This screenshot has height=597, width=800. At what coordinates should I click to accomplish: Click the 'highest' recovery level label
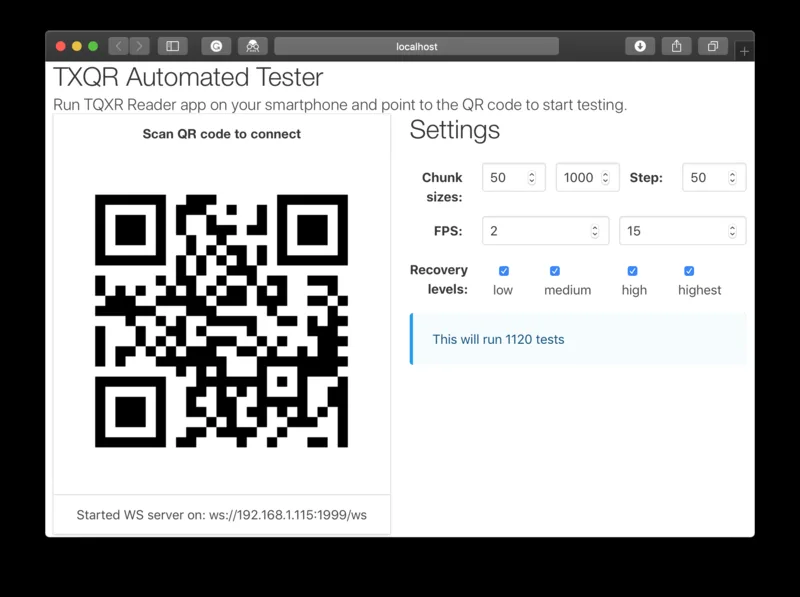[x=699, y=290]
